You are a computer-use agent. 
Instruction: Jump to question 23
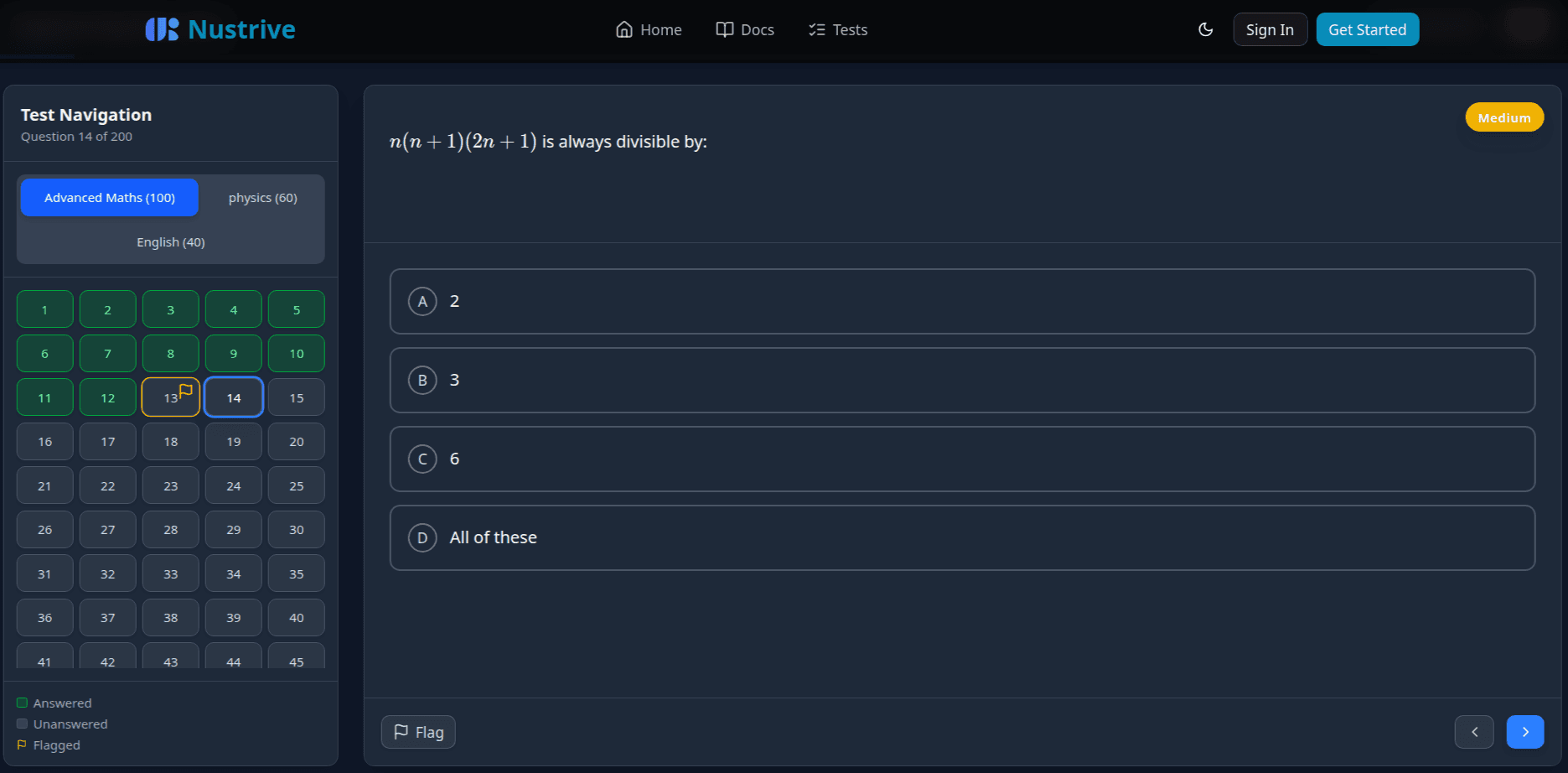tap(170, 485)
